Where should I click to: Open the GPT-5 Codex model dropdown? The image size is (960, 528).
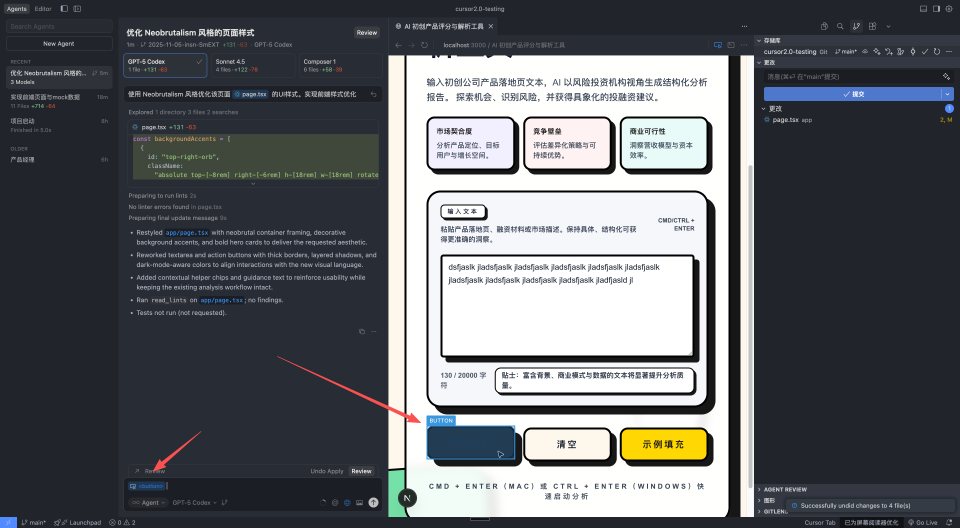tap(188, 502)
